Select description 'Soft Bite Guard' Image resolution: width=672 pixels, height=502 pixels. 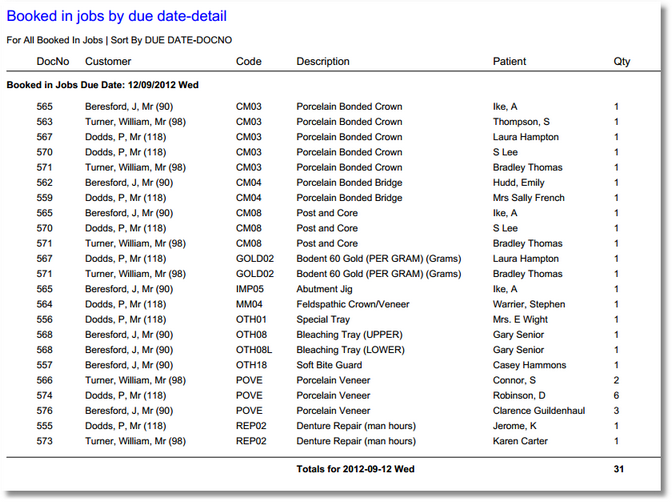click(329, 365)
